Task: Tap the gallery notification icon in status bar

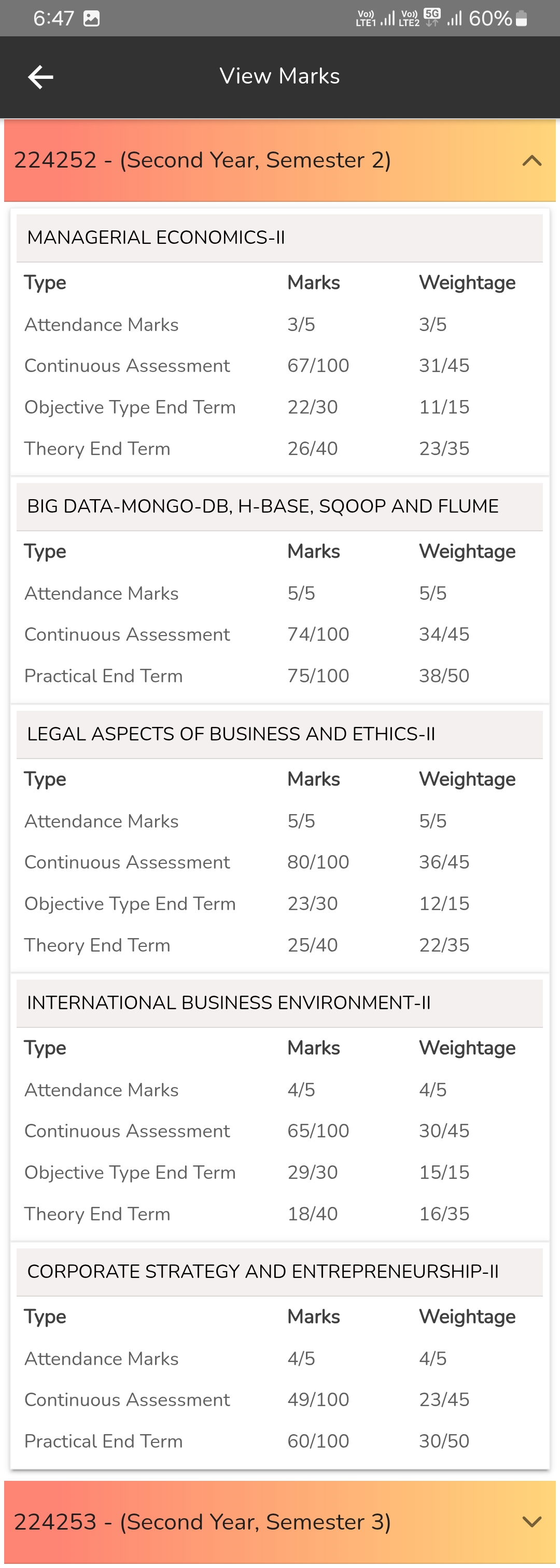Action: pos(91,19)
